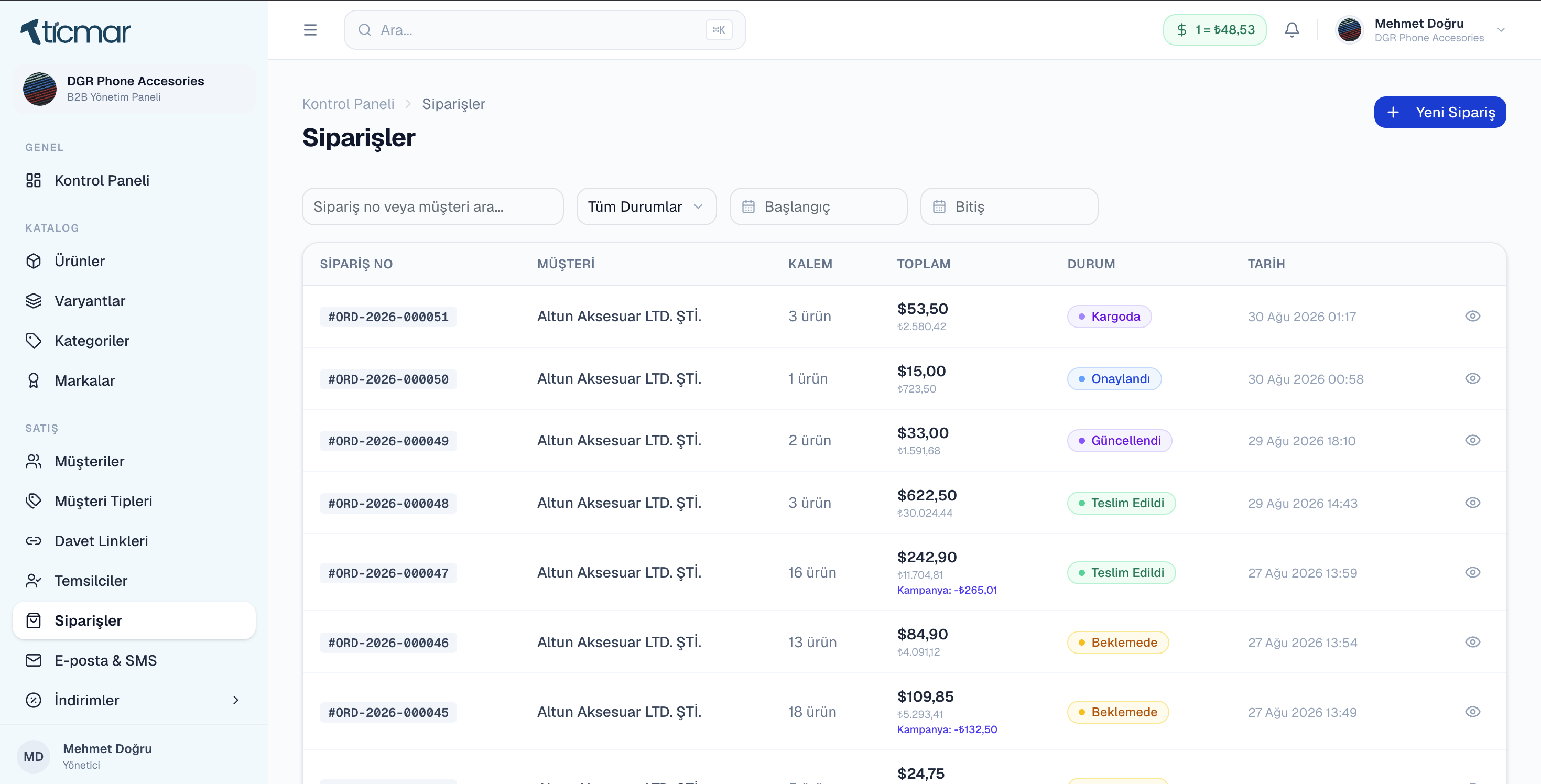Open the Başlangıç date picker

click(818, 207)
